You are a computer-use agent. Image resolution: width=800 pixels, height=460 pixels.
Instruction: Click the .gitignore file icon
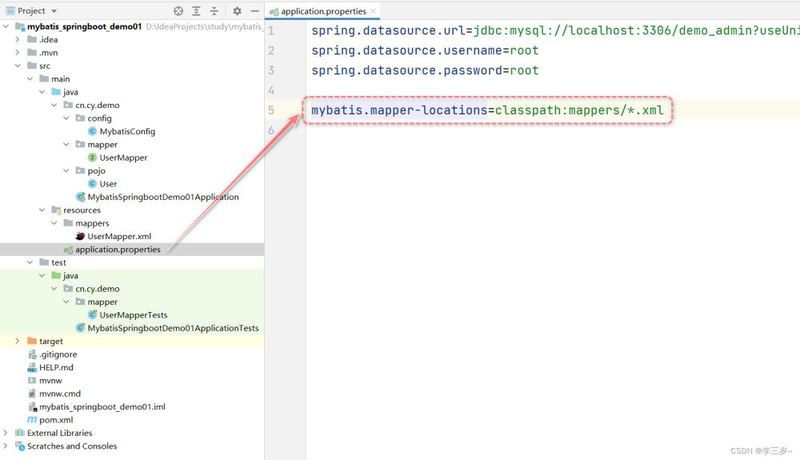(32, 354)
